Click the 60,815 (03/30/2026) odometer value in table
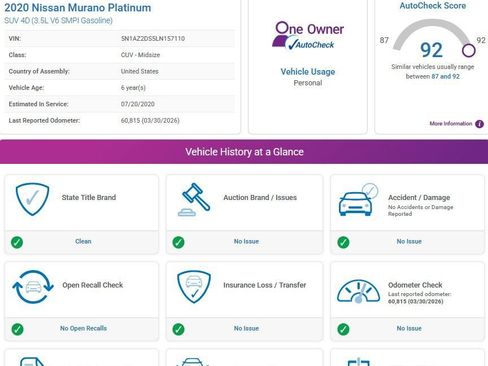This screenshot has height=366, width=488. coord(150,121)
